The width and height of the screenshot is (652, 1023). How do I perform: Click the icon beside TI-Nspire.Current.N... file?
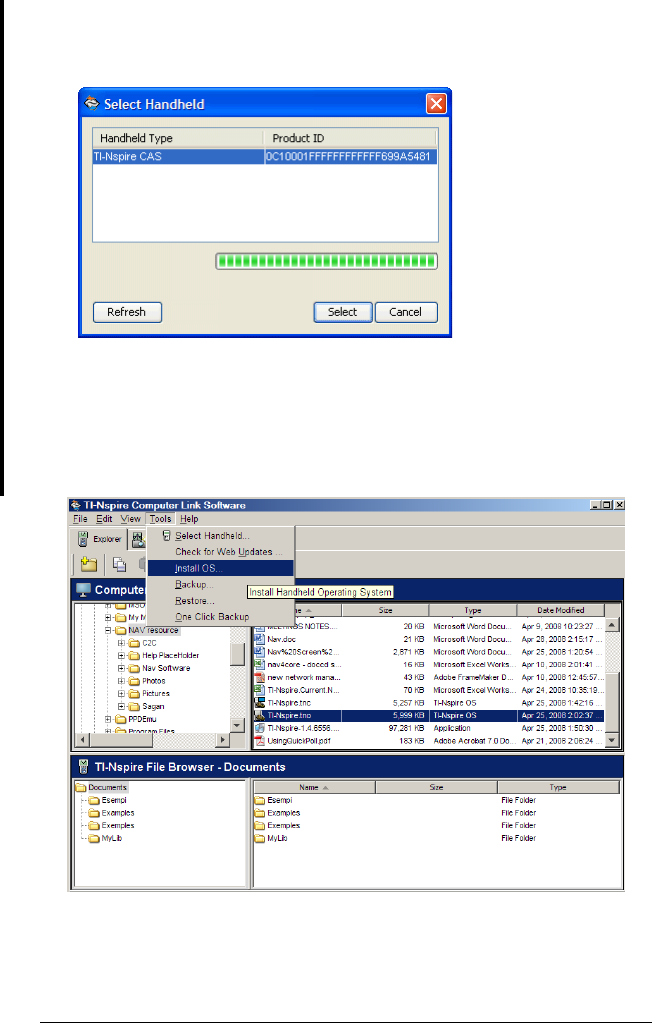[259, 690]
